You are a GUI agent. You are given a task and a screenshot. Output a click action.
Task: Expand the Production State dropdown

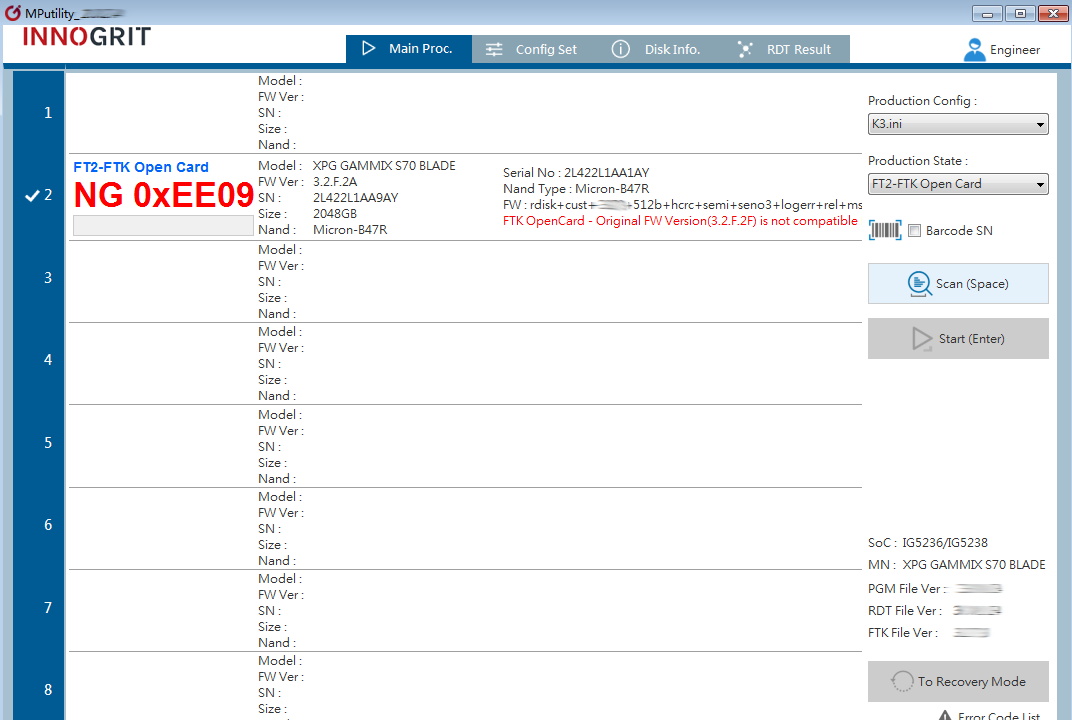pyautogui.click(x=958, y=184)
